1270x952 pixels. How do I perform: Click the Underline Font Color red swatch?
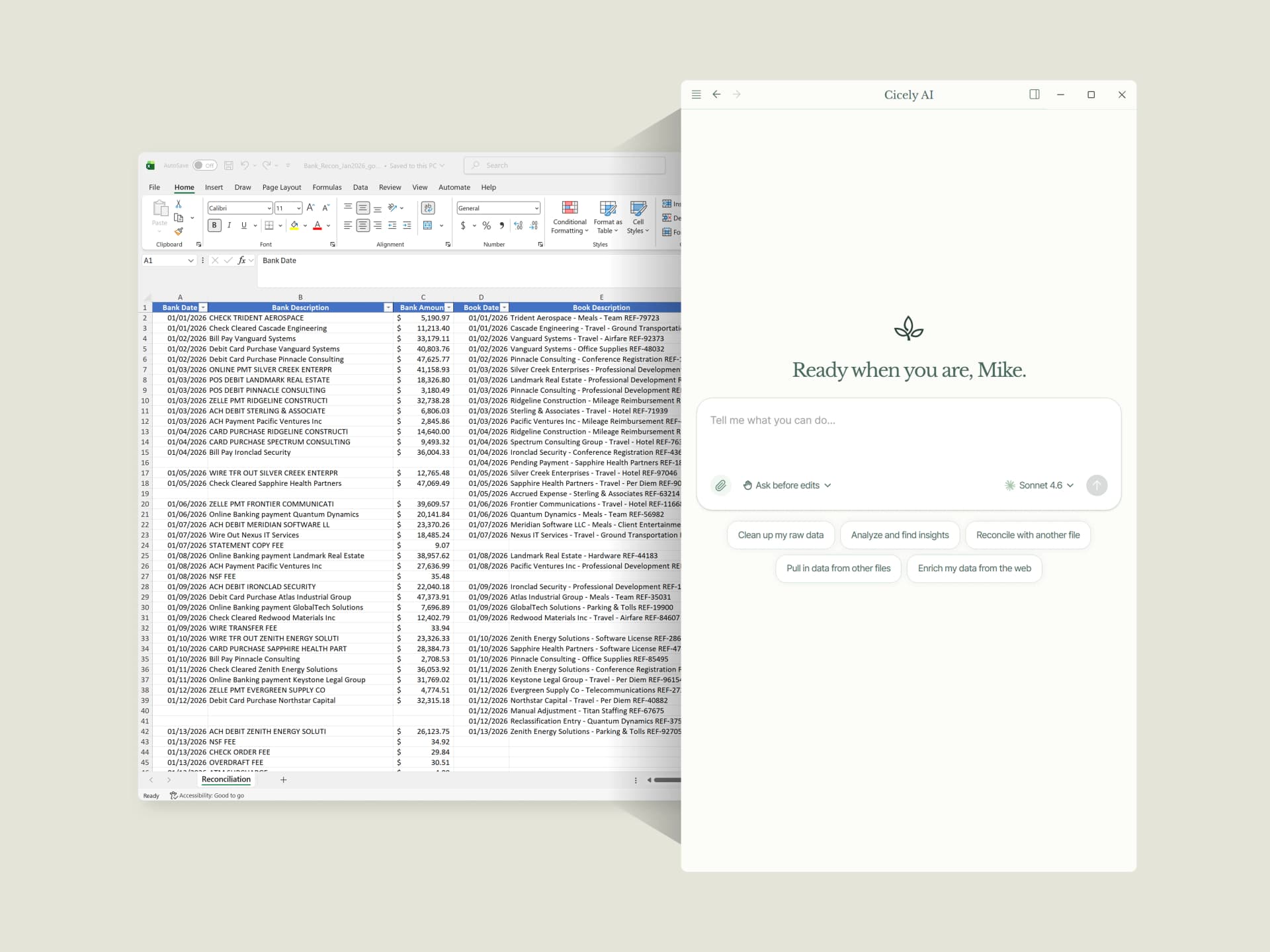[x=317, y=225]
